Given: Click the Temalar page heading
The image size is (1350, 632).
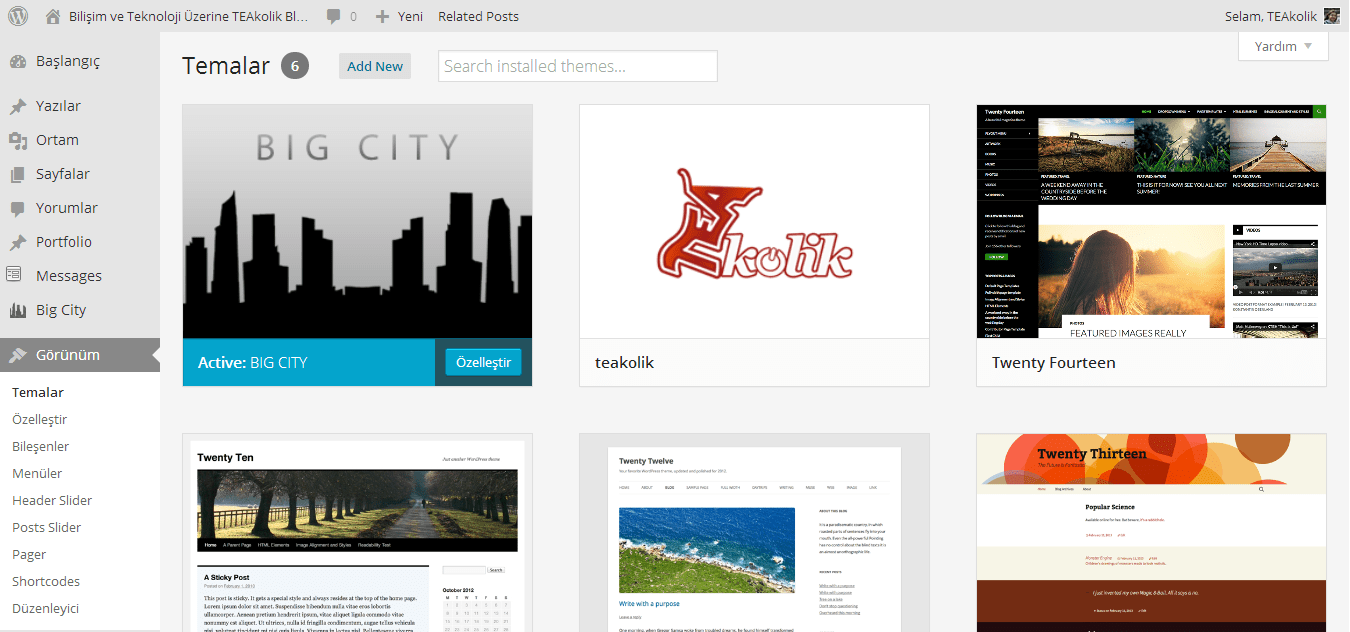Looking at the screenshot, I should [226, 66].
